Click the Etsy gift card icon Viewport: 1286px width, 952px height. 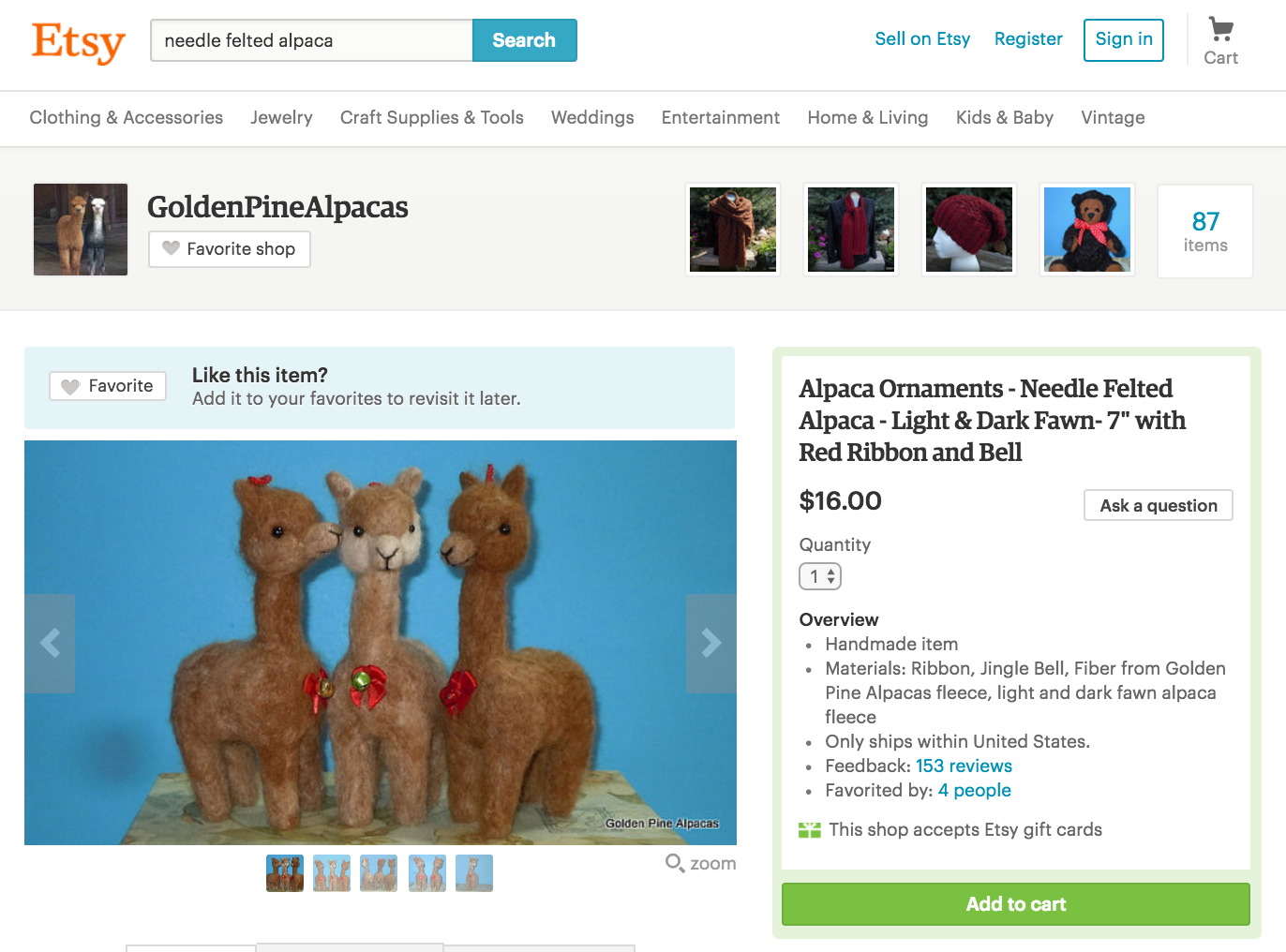(x=810, y=830)
